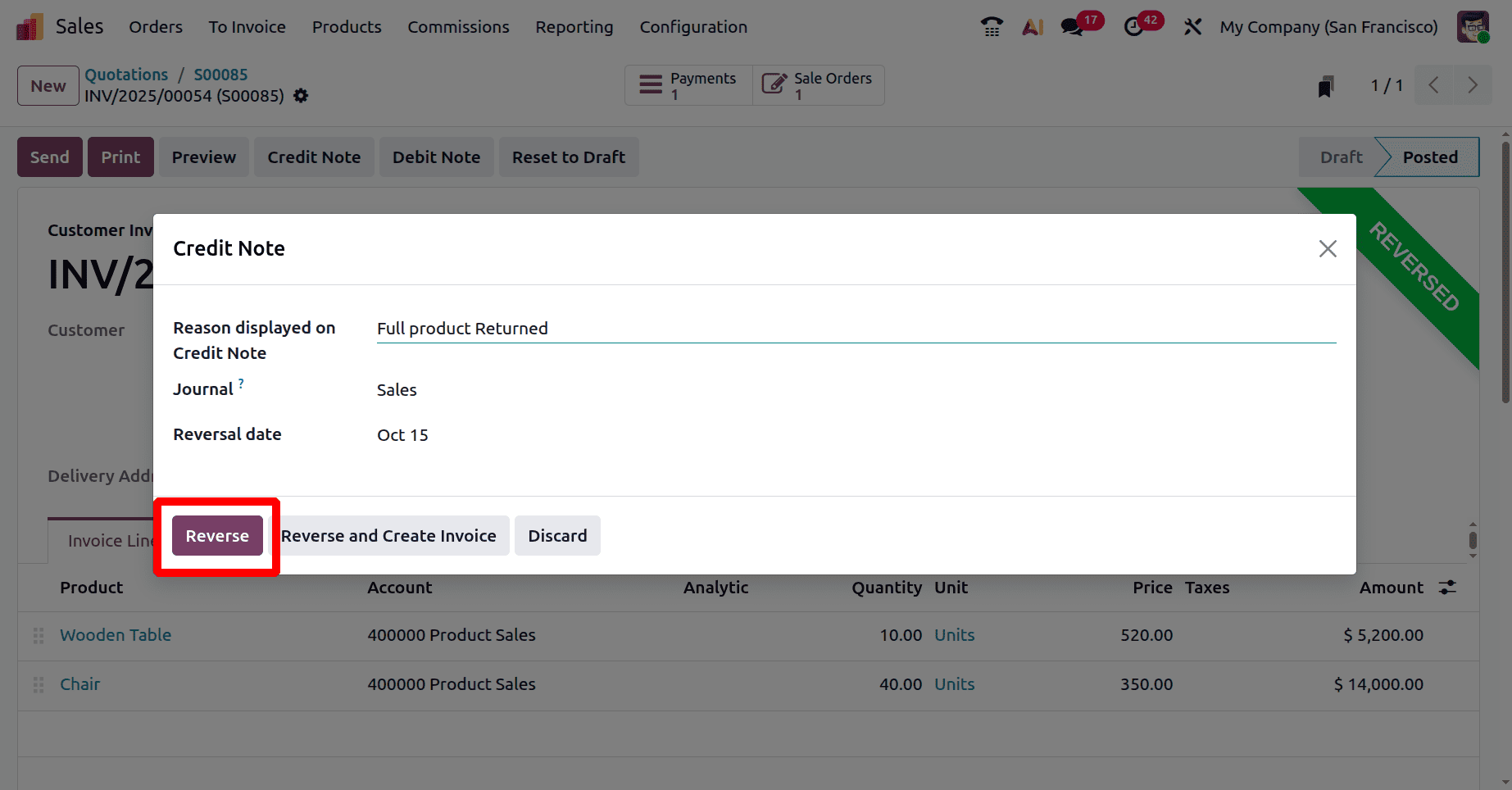Go to next record with right chevron
Screen dimensions: 1512x790
(x=1472, y=84)
